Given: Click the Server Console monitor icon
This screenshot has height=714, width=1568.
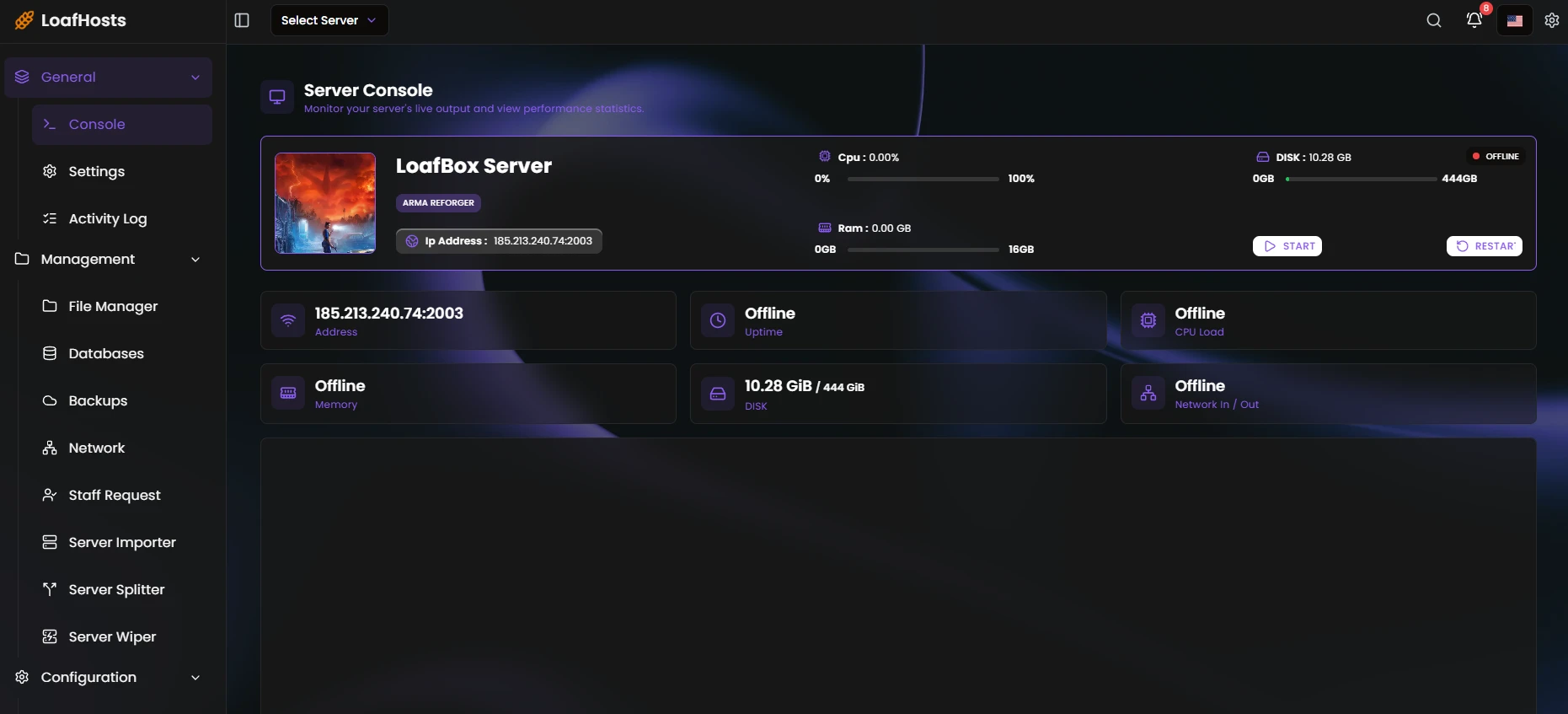Looking at the screenshot, I should (277, 97).
